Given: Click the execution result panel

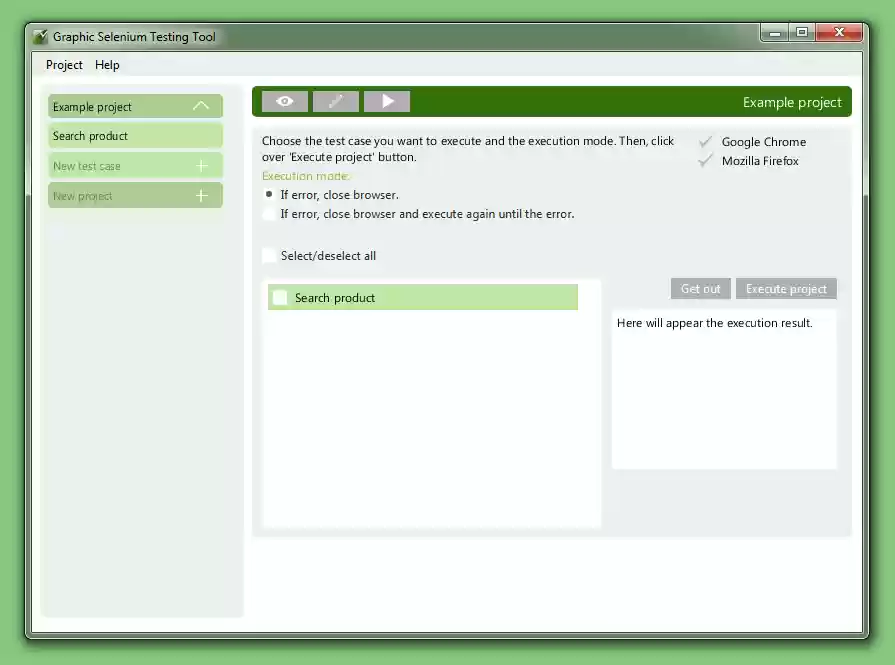Looking at the screenshot, I should (724, 390).
